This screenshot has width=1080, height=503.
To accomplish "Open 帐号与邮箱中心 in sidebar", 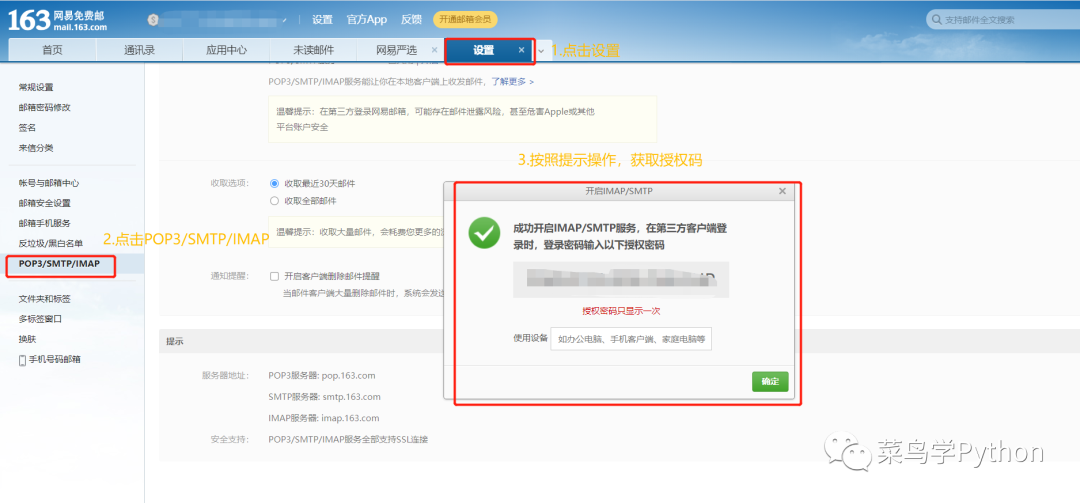I will pos(49,183).
